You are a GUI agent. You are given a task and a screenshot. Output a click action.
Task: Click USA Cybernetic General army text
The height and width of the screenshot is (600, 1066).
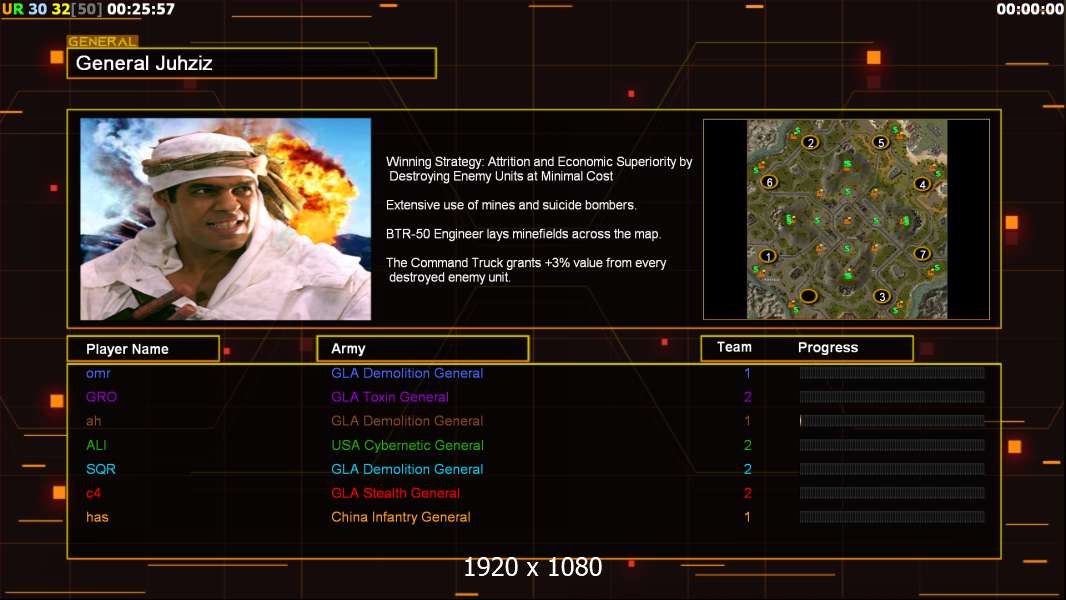[x=407, y=445]
